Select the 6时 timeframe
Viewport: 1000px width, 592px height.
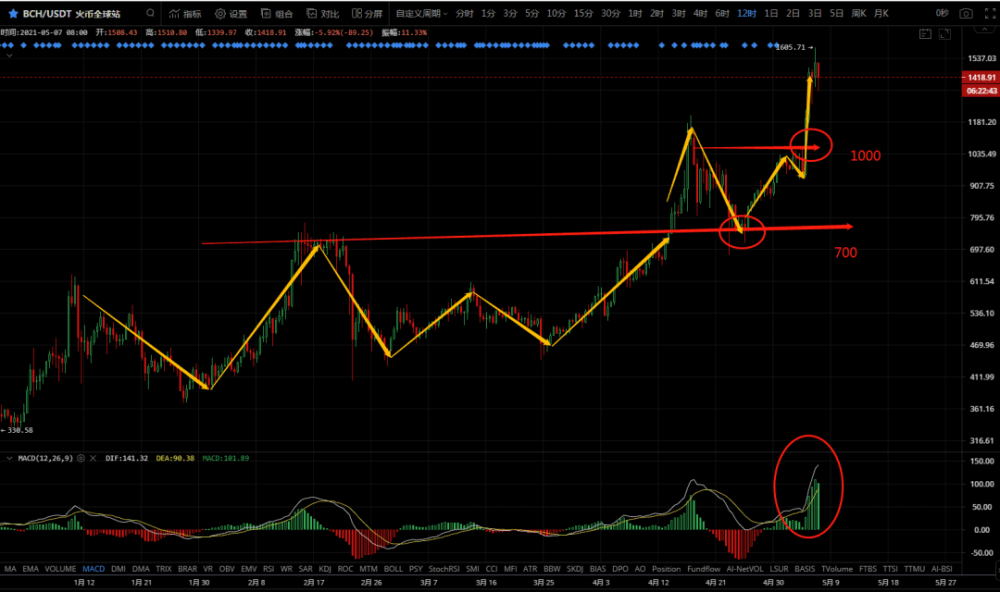pos(722,13)
